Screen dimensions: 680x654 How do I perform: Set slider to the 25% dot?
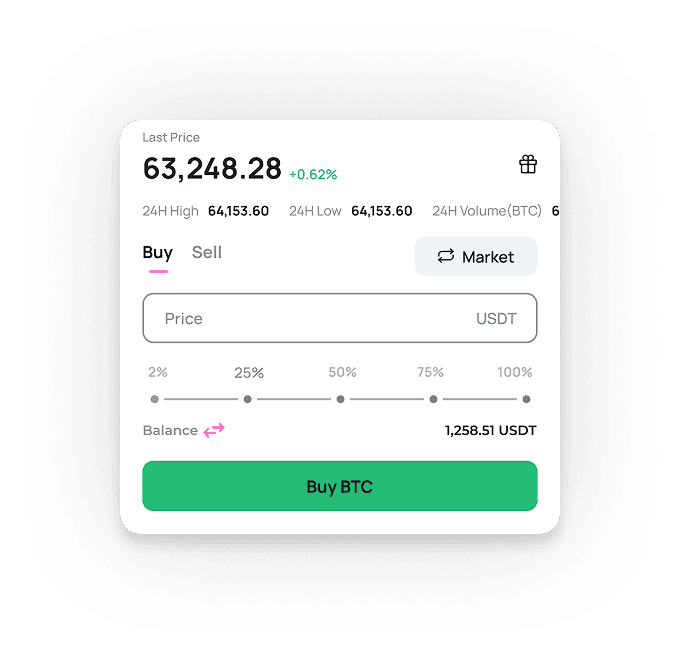coord(247,399)
